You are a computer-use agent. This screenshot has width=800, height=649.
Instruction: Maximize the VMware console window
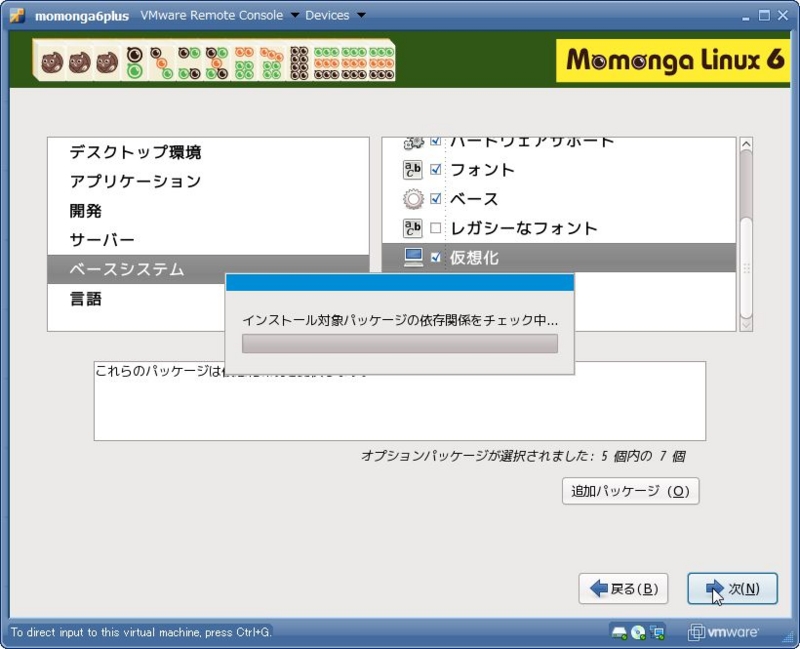pyautogui.click(x=764, y=15)
